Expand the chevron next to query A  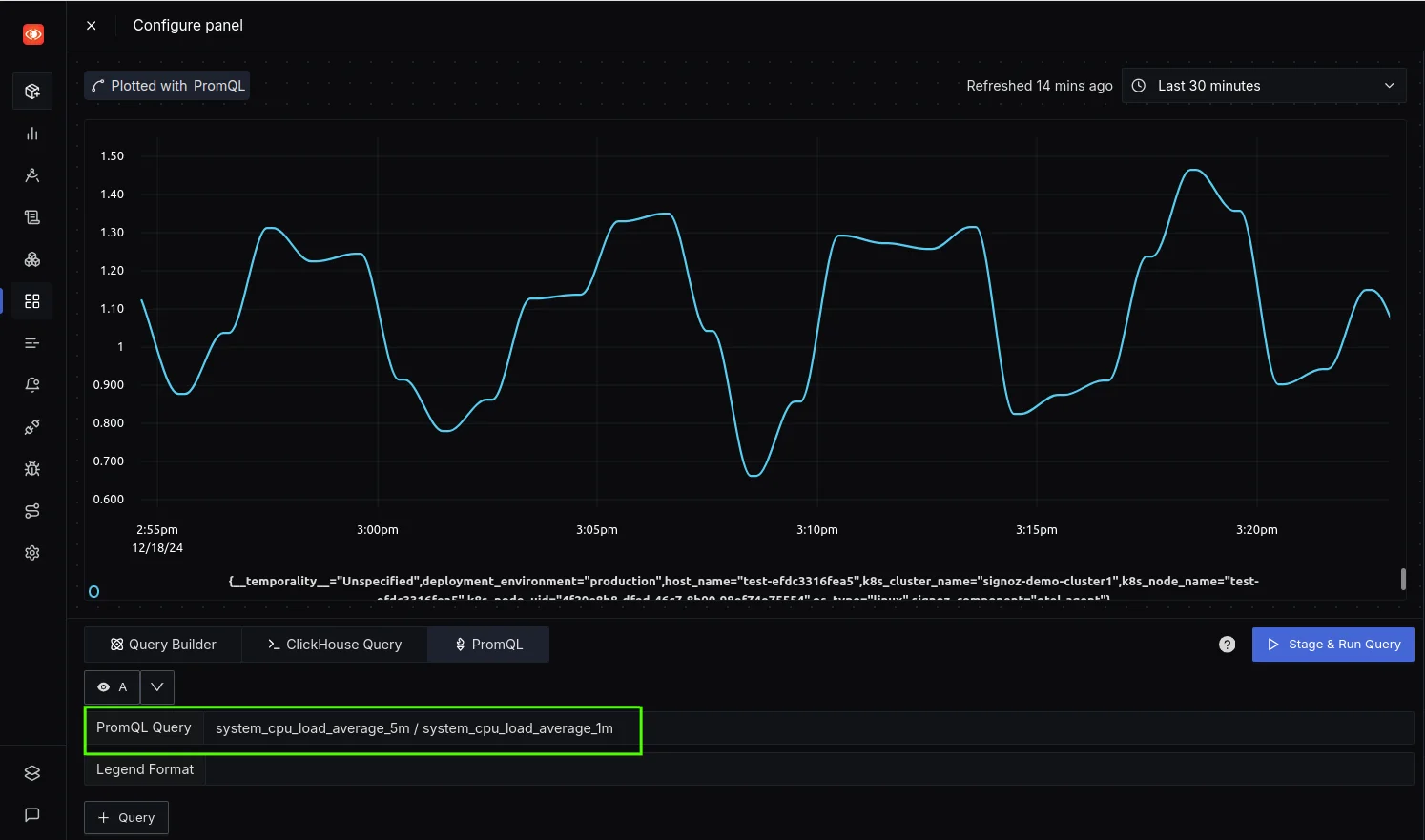(156, 686)
